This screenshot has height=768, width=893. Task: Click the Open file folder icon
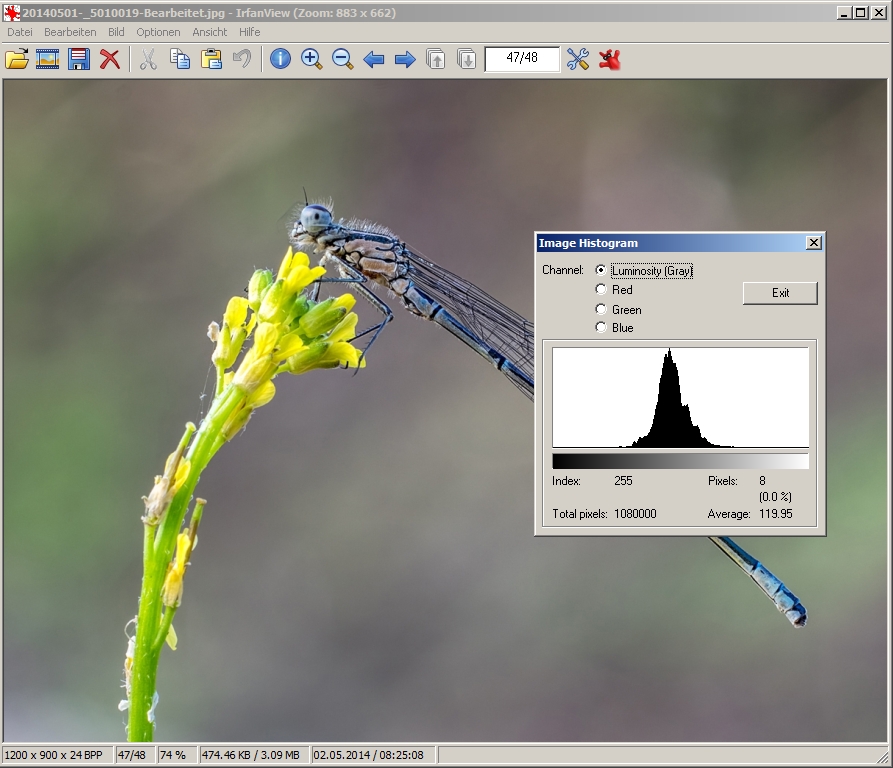(x=17, y=59)
